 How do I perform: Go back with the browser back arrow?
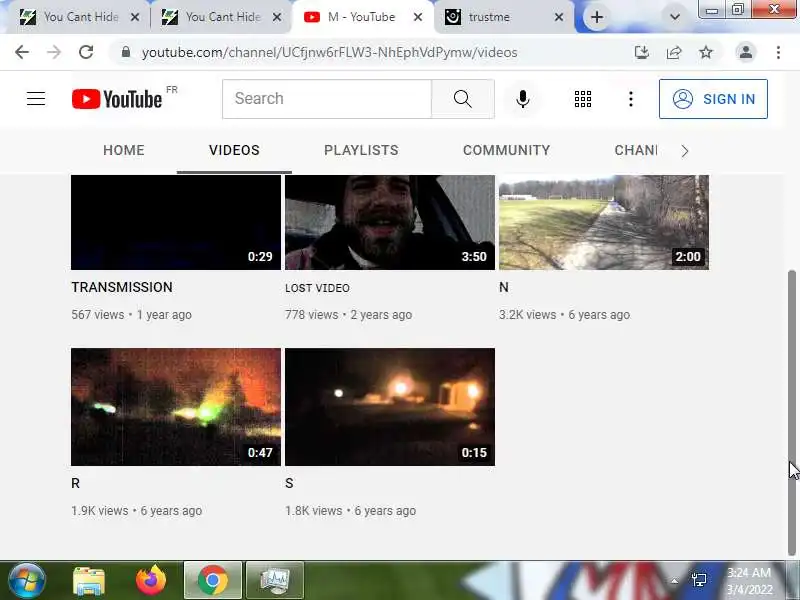[22, 52]
